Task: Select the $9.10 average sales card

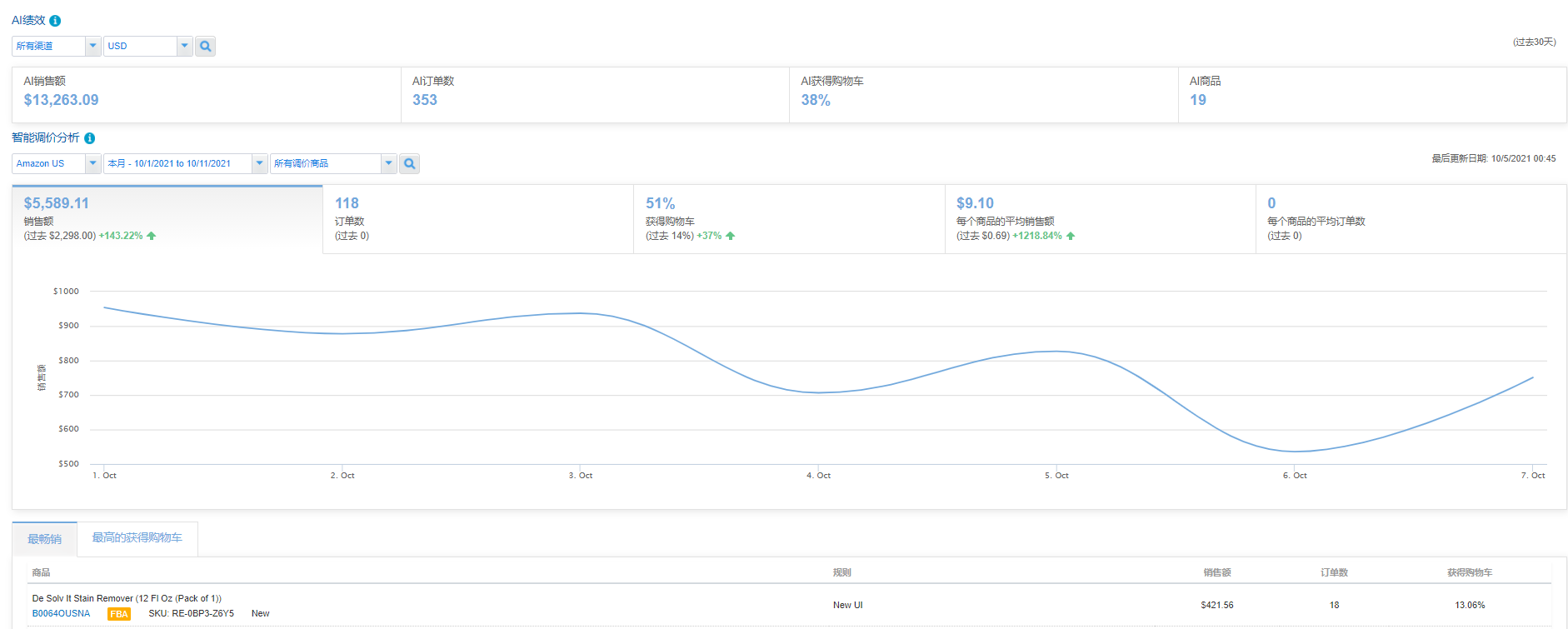Action: pyautogui.click(x=1099, y=219)
